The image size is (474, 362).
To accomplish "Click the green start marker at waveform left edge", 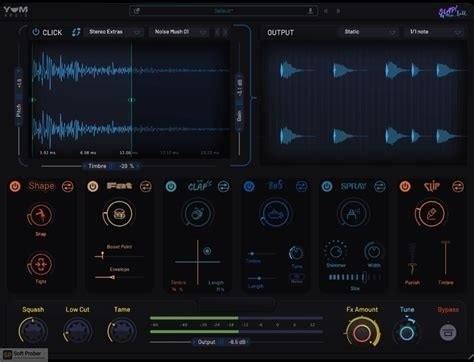I will point(33,100).
